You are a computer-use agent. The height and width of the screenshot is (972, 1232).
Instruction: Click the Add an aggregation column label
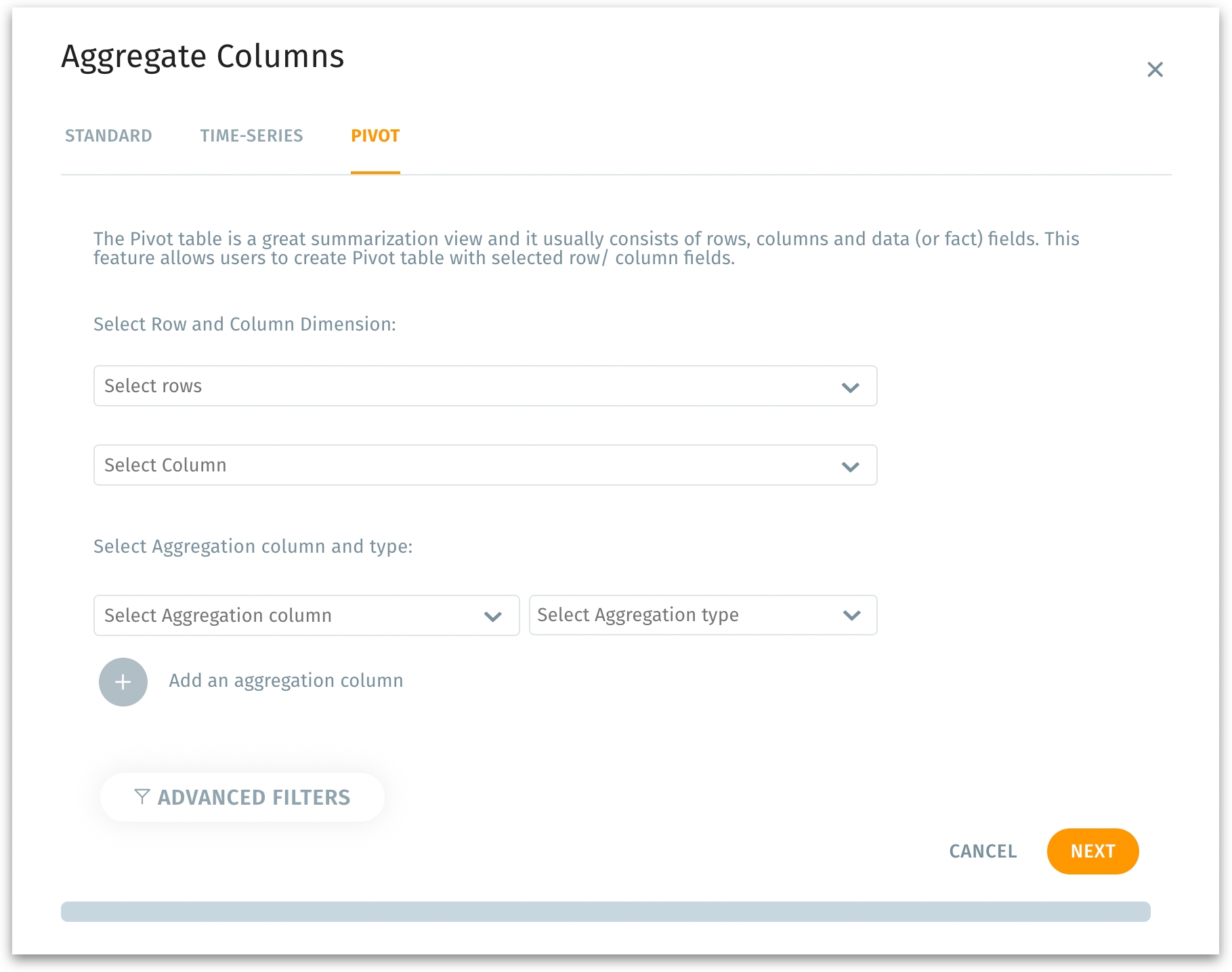click(x=286, y=681)
